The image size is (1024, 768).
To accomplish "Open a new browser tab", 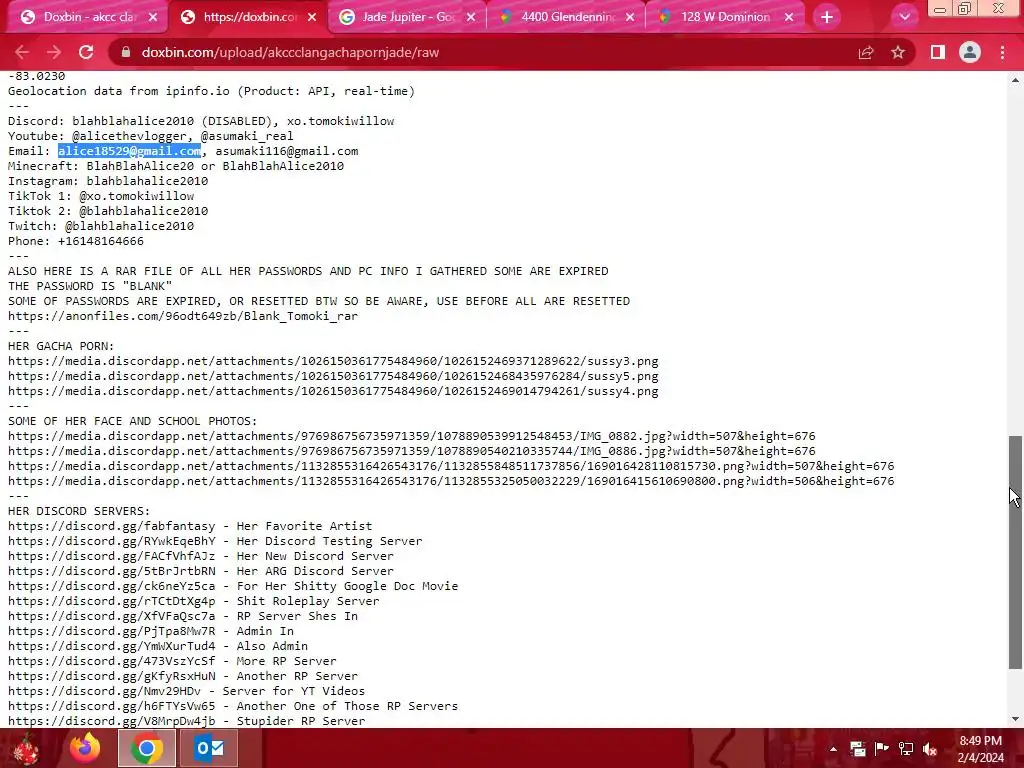I will pos(827,17).
